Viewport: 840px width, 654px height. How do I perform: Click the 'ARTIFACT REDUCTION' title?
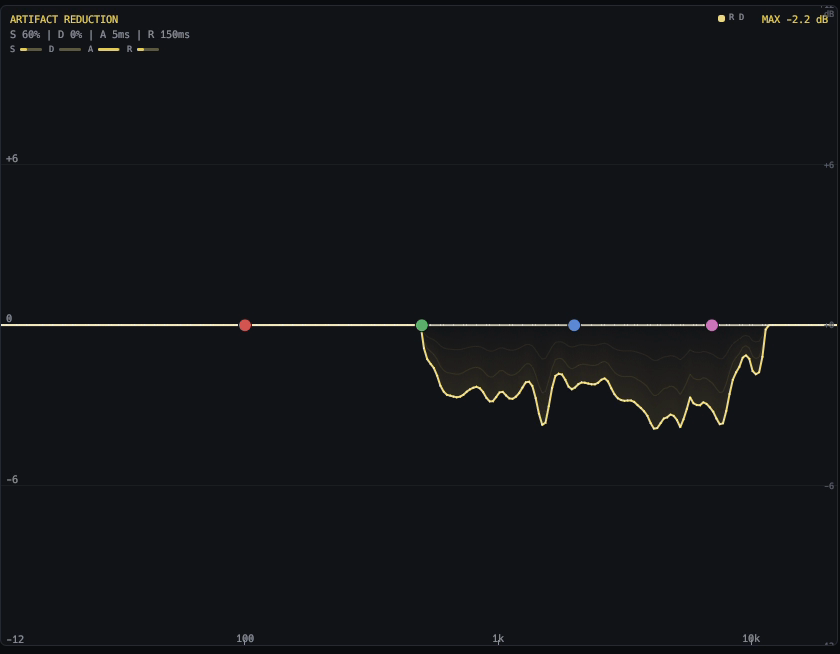coord(64,19)
